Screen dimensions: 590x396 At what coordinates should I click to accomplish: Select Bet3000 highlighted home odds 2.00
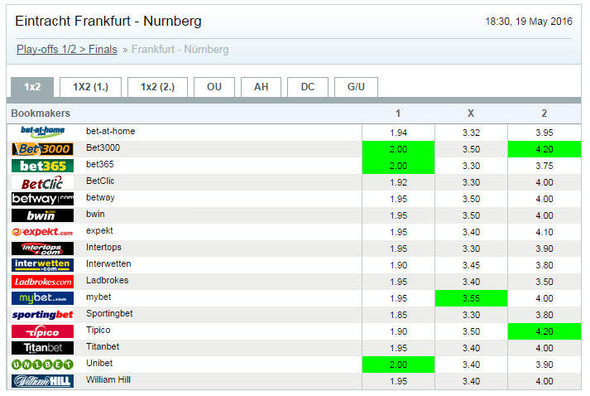398,149
